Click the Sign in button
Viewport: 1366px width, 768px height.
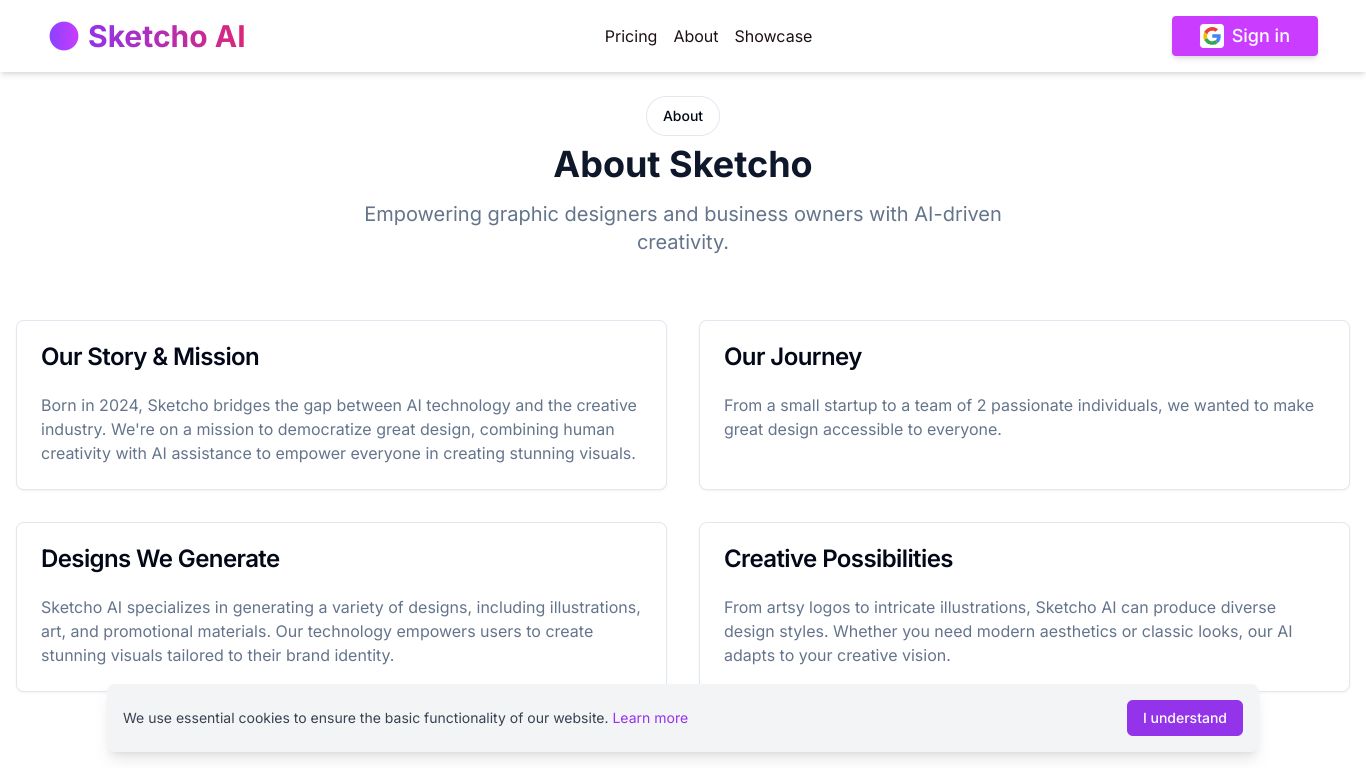click(x=1245, y=36)
